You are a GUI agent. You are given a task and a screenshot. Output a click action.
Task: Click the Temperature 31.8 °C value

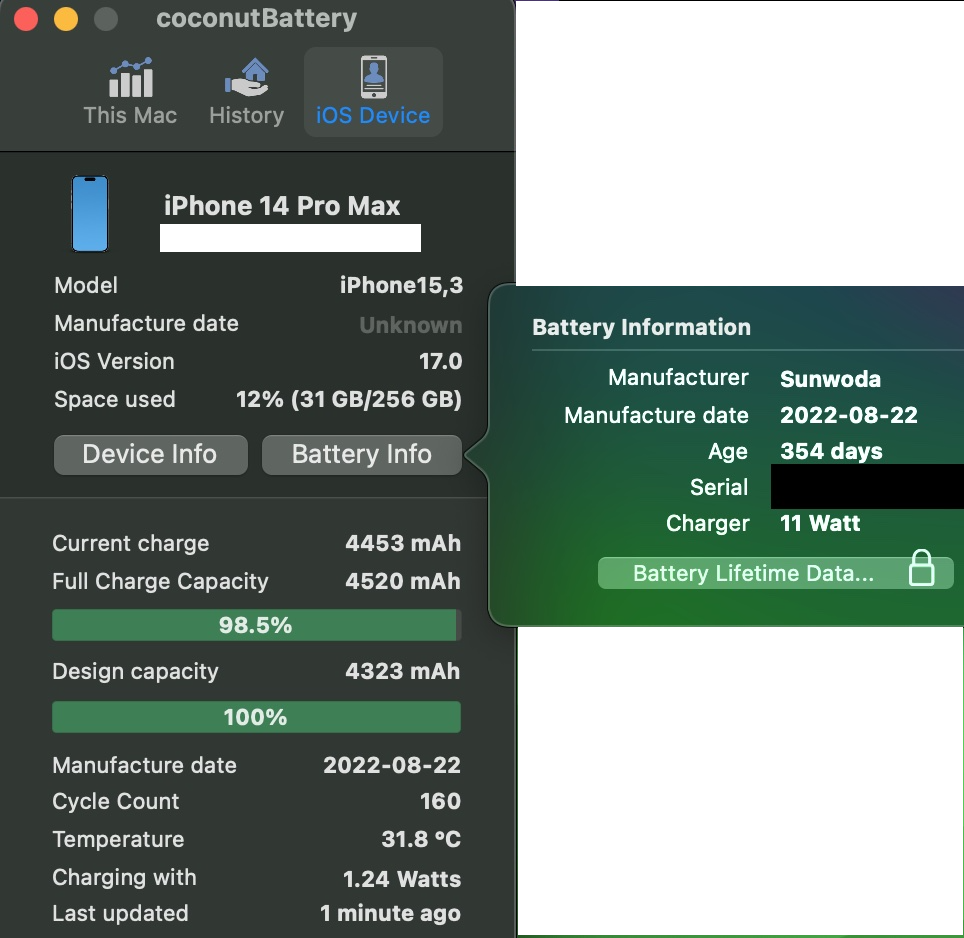click(421, 840)
